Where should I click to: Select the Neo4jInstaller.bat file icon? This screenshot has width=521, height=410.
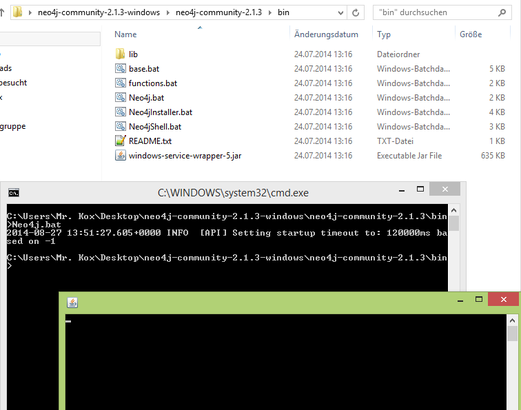120,112
